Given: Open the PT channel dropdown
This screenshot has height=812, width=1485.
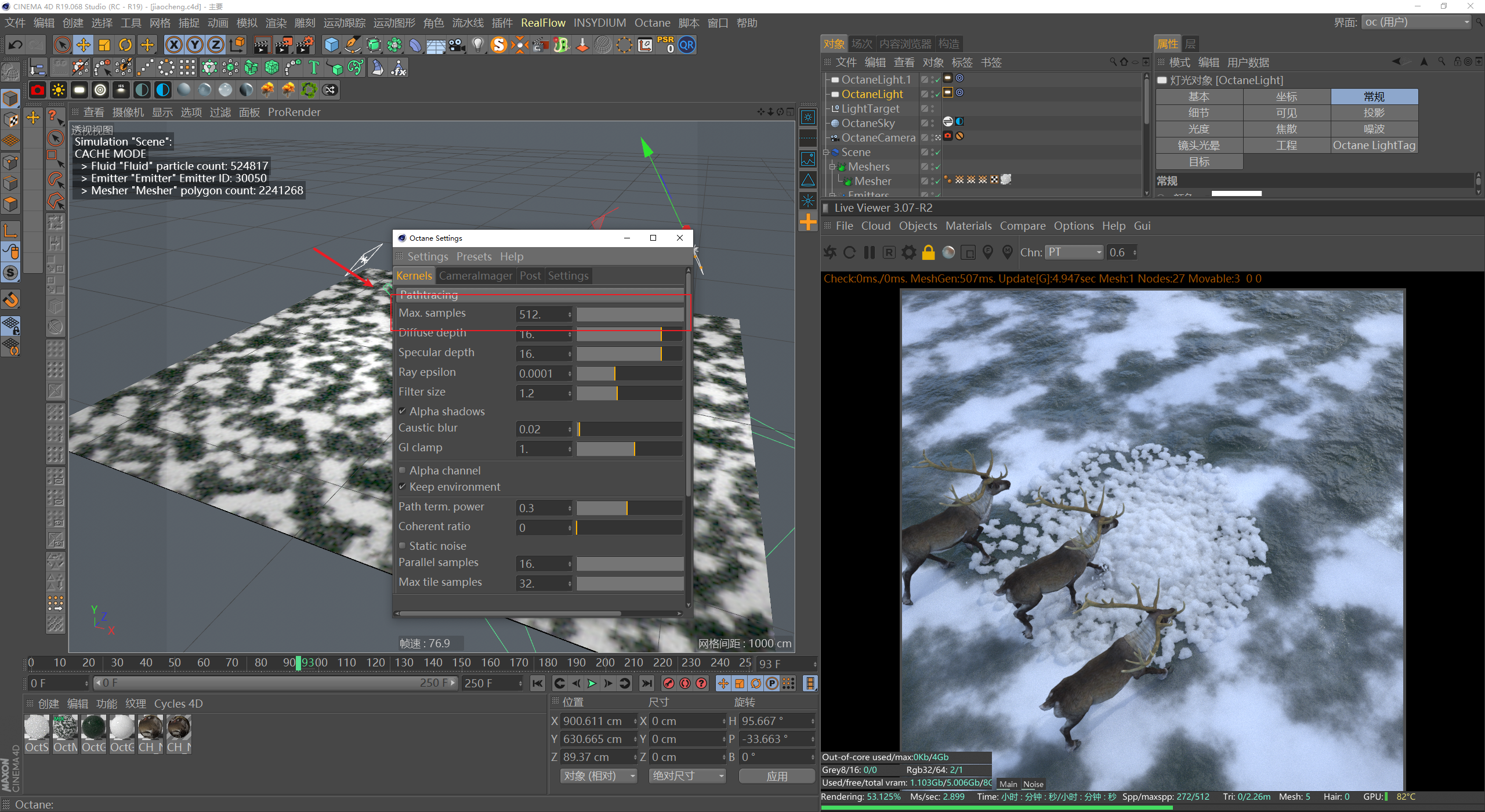Looking at the screenshot, I should [x=1074, y=252].
